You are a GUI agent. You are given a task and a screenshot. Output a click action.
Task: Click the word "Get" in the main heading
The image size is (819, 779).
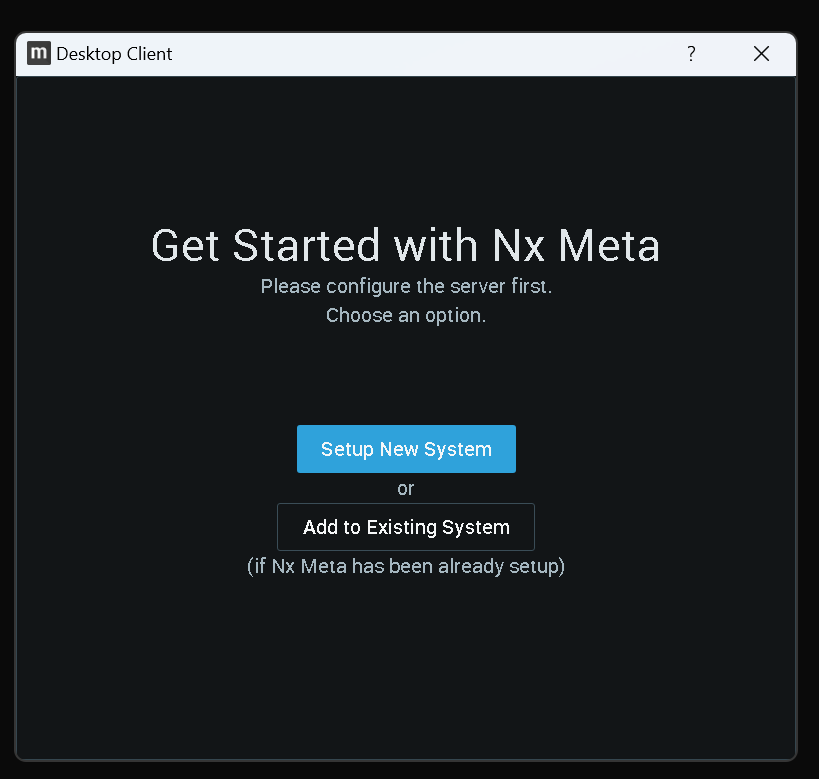186,246
